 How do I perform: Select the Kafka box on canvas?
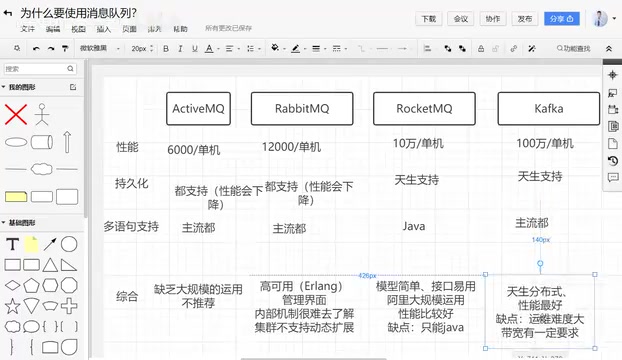point(549,109)
